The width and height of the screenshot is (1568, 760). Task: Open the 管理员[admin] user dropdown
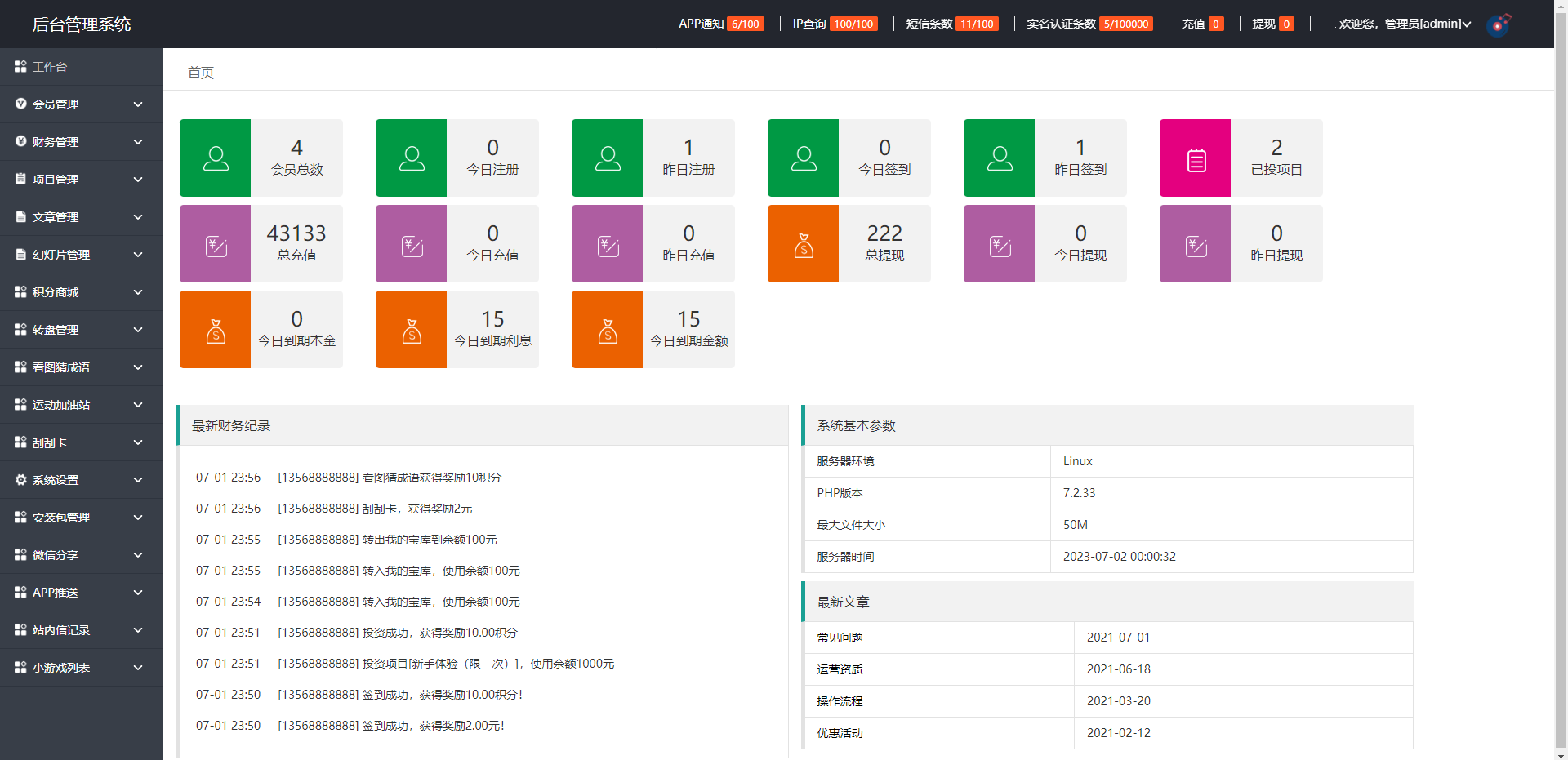[x=1405, y=24]
